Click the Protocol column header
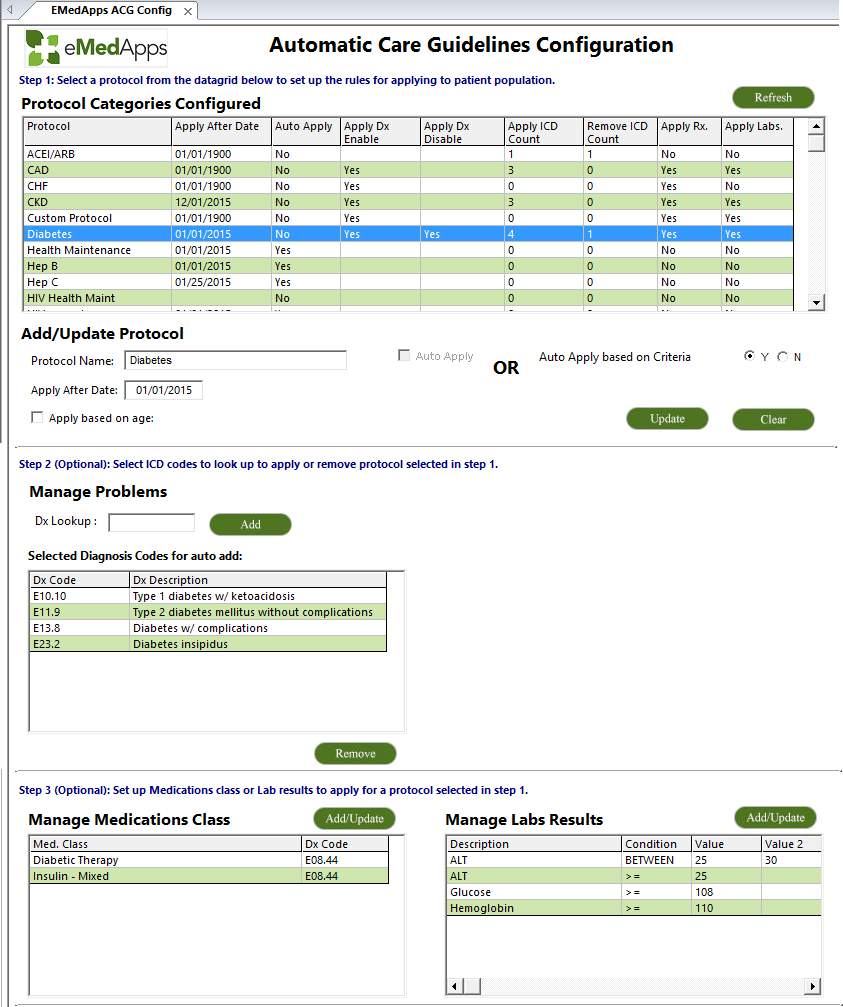843x1007 pixels. (98, 132)
